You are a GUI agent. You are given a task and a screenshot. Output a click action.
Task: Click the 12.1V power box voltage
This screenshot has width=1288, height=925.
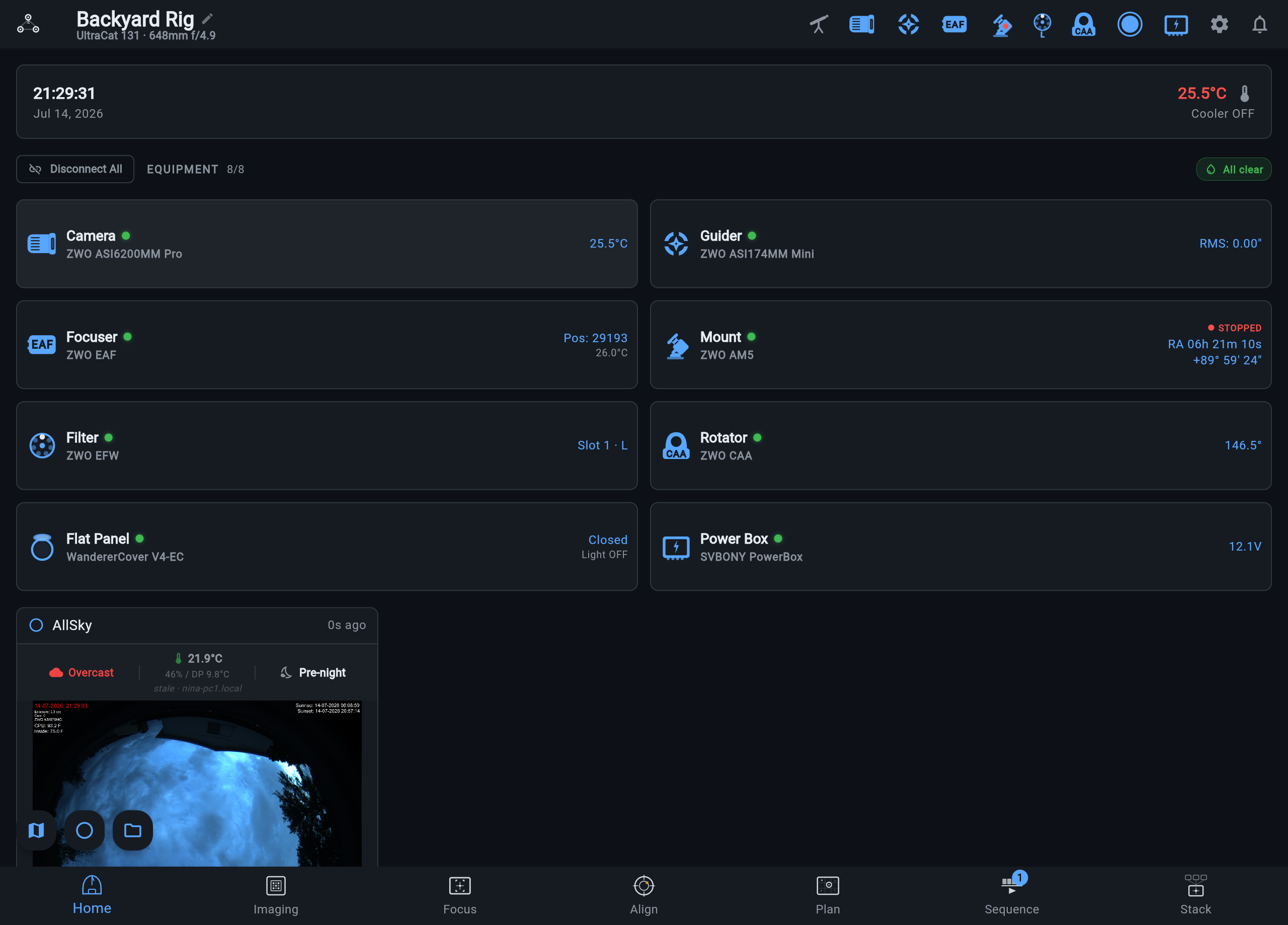1245,547
